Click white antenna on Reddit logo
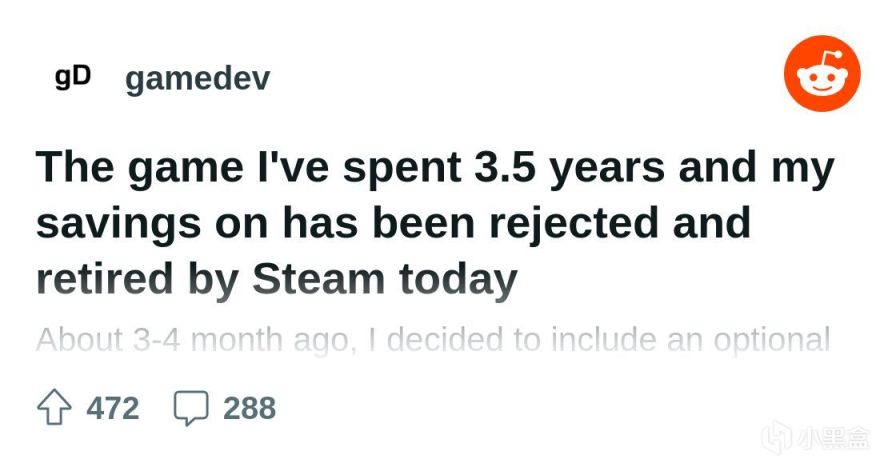Image resolution: width=896 pixels, height=467 pixels. [830, 57]
